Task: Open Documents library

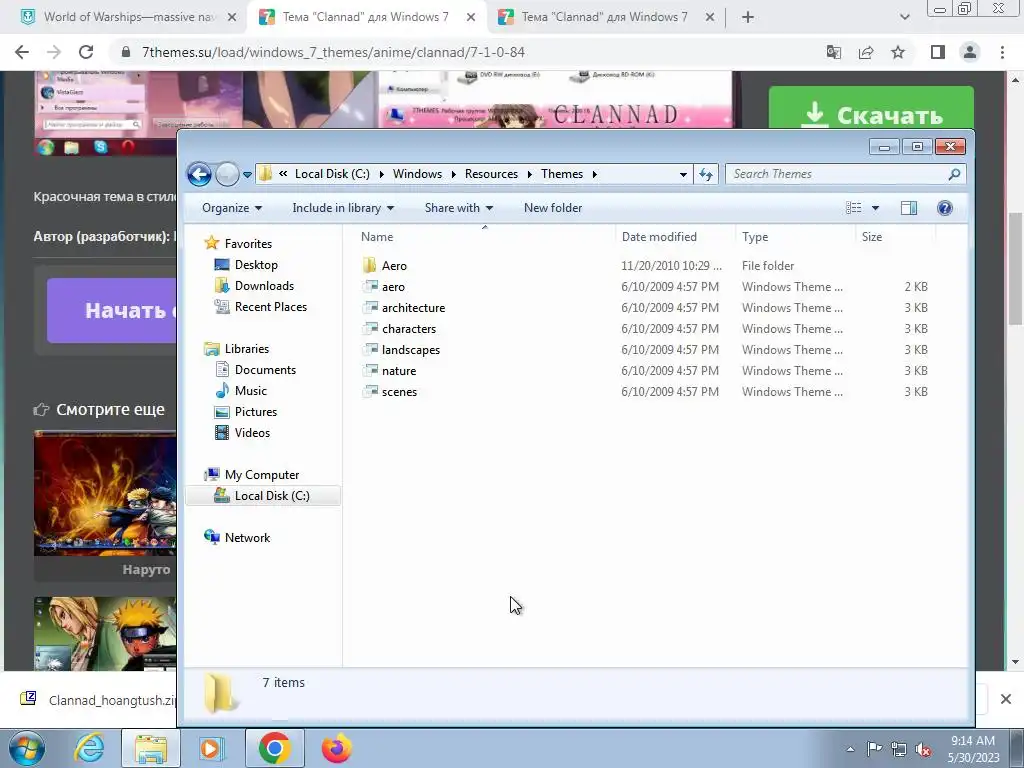Action: point(265,370)
